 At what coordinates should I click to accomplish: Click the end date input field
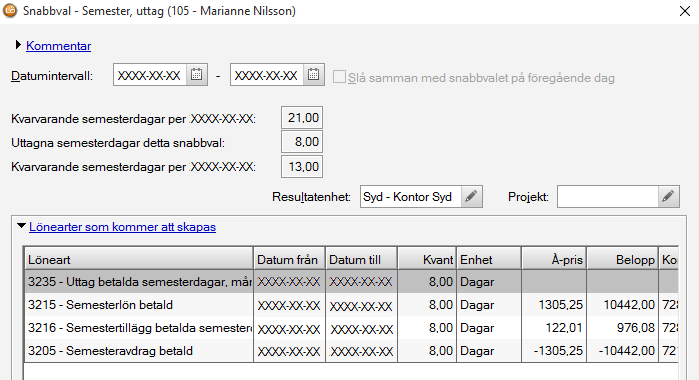pos(267,75)
